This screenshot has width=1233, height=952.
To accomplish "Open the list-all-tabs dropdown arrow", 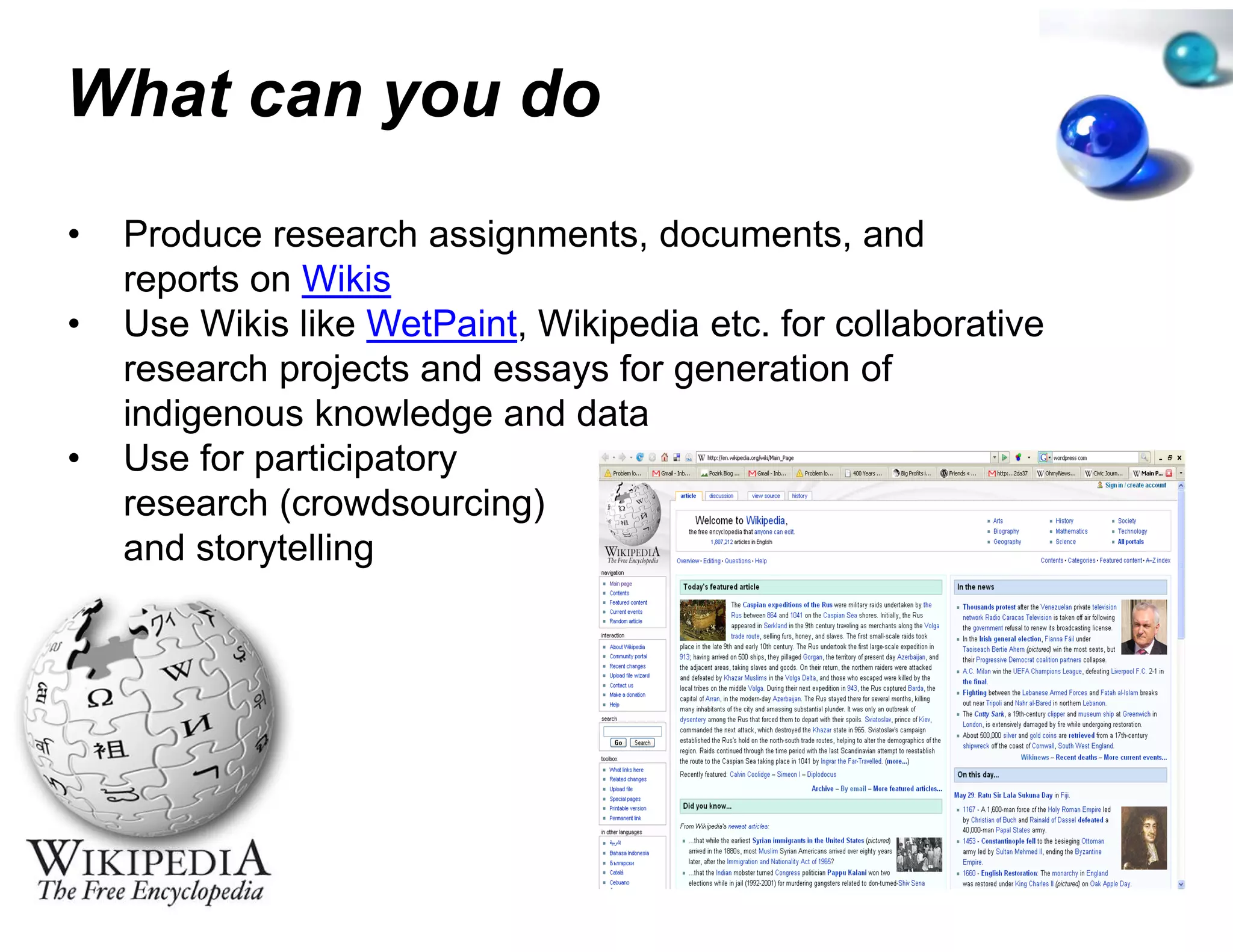I will [x=1181, y=474].
